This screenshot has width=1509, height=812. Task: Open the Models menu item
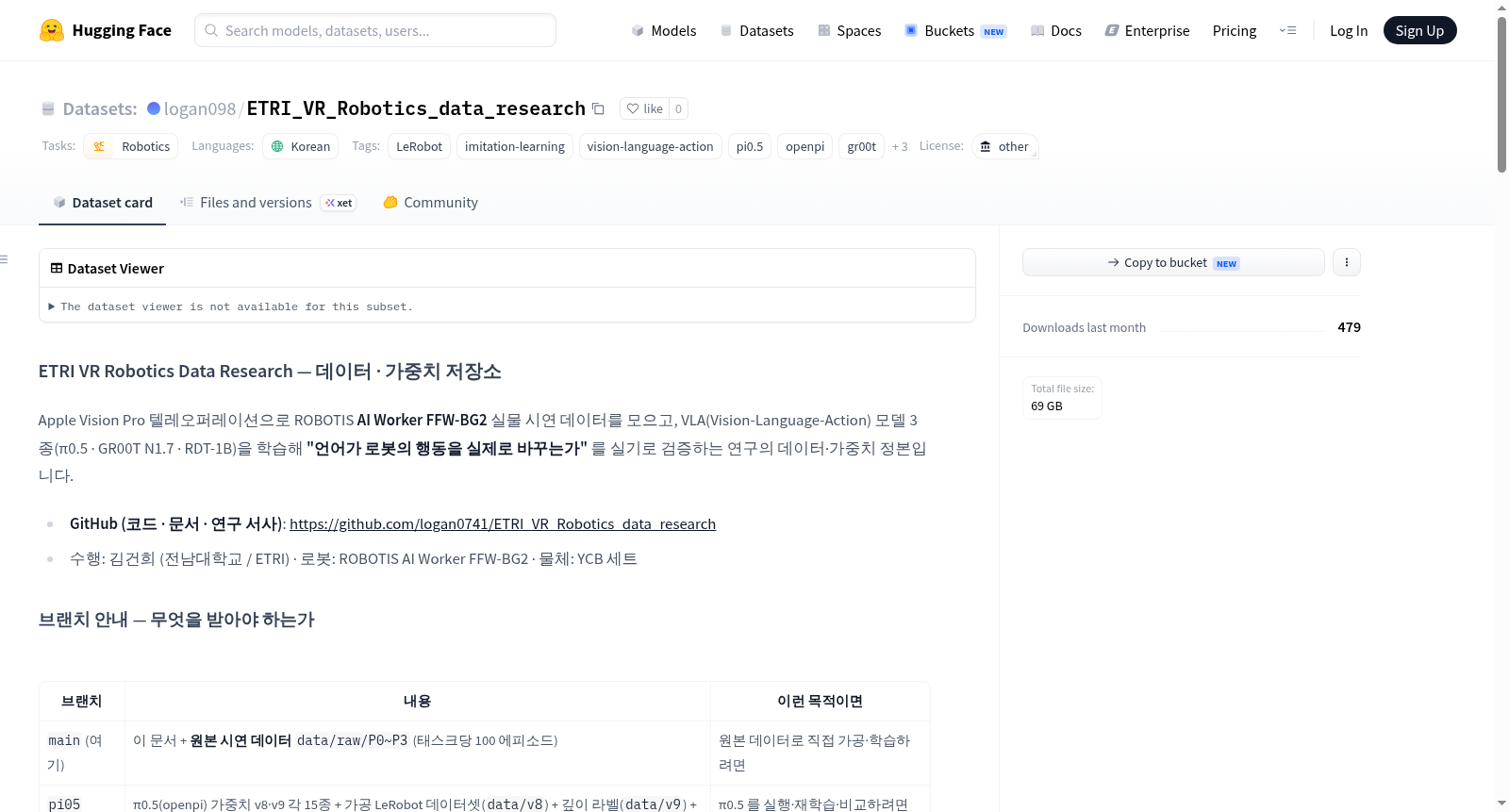pos(664,31)
